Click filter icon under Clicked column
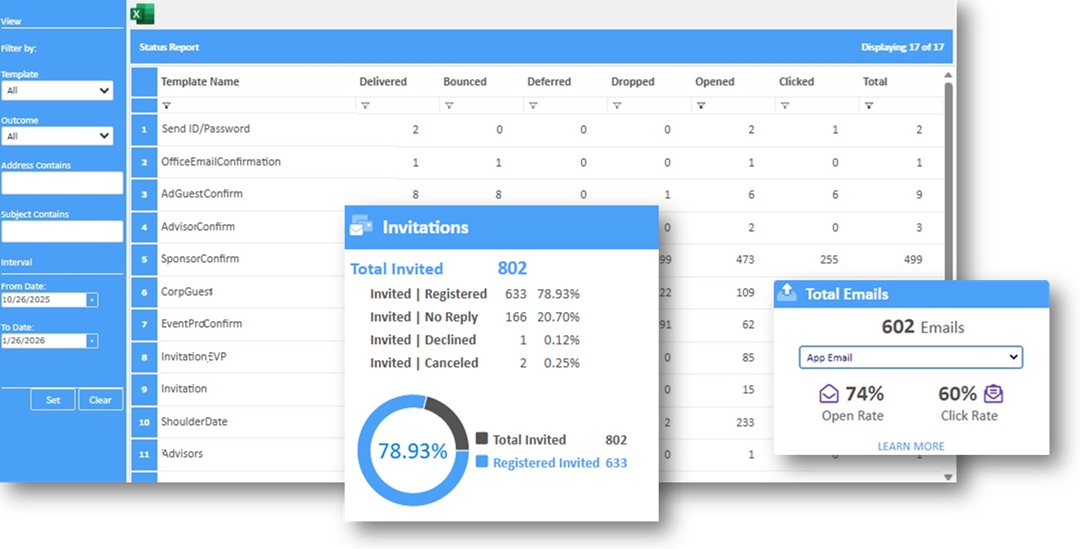 click(785, 105)
